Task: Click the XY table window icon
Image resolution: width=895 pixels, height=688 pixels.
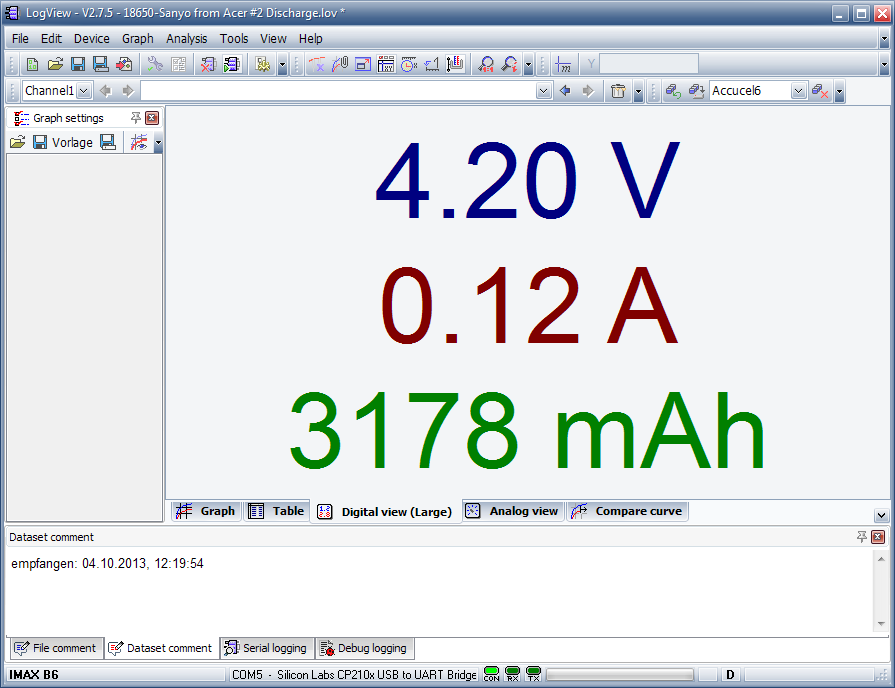Action: (386, 65)
